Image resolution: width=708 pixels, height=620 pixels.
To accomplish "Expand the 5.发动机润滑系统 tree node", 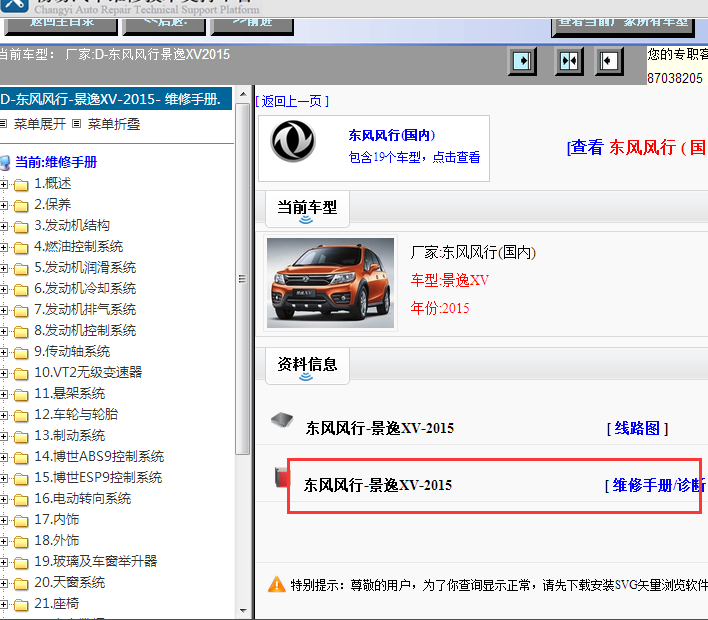I will (x=4, y=269).
